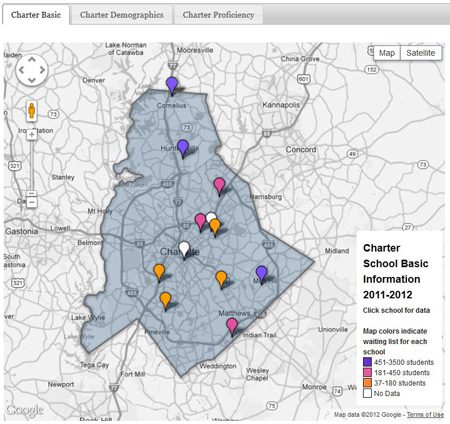Select the orange marker west of Charlotte center
This screenshot has height=424, width=450.
[x=159, y=271]
